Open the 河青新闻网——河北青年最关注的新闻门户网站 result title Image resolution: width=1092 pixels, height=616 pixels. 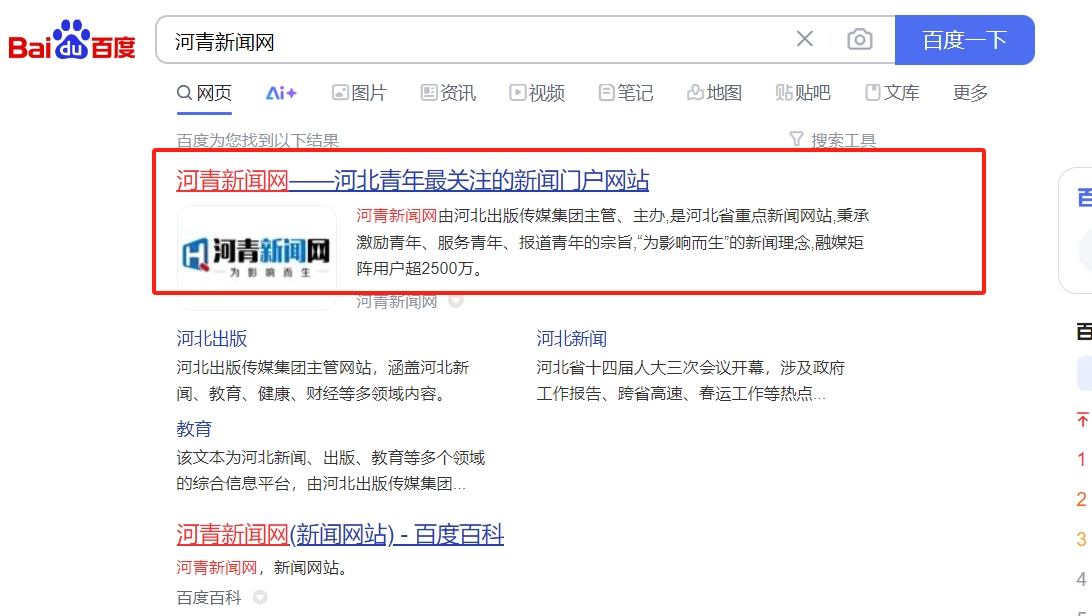click(x=412, y=180)
